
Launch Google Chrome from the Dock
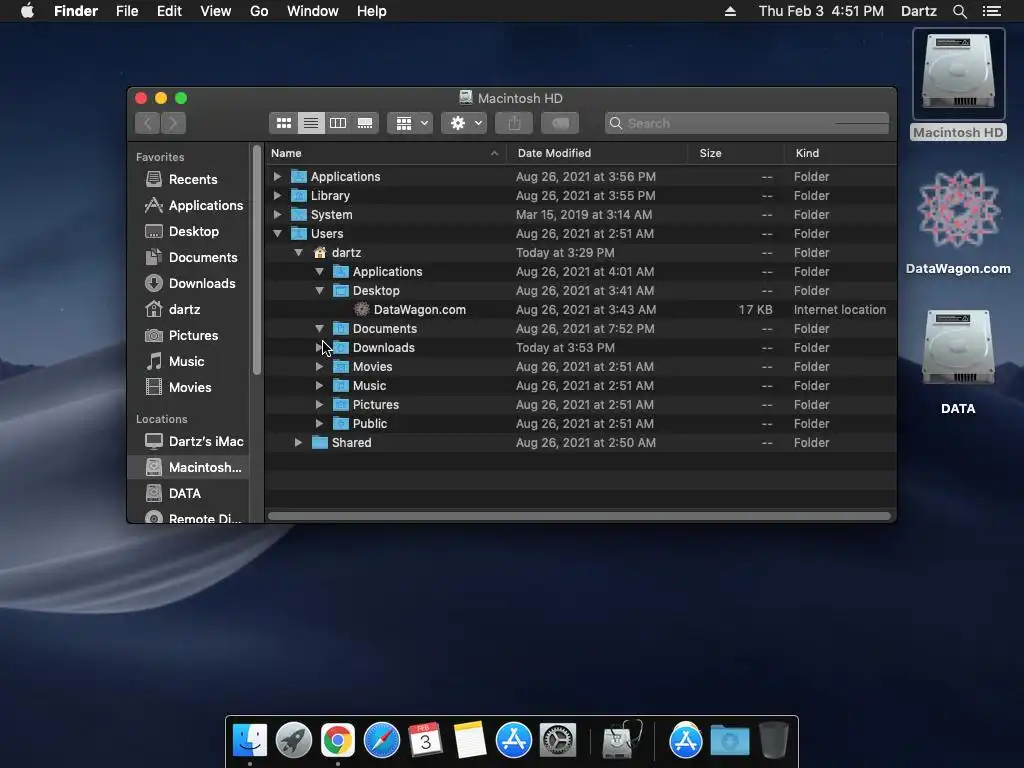tap(338, 741)
